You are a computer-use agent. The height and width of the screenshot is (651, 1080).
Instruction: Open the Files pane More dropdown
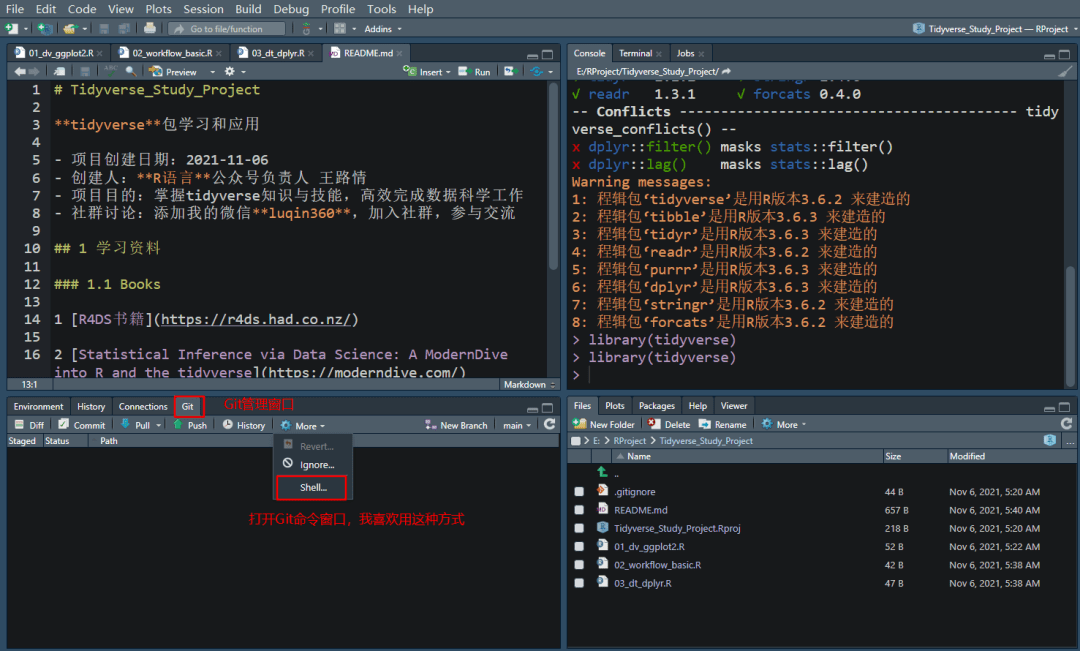tap(784, 424)
